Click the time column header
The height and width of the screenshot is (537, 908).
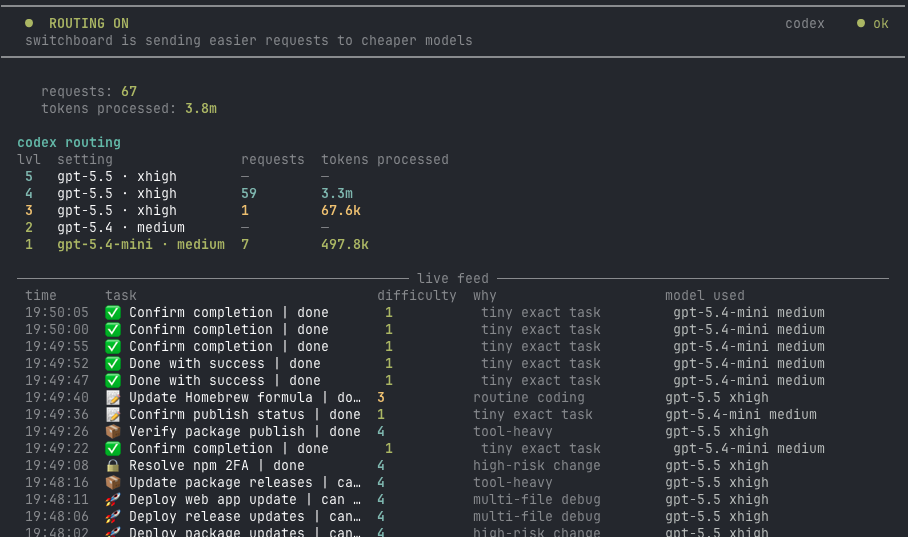41,295
